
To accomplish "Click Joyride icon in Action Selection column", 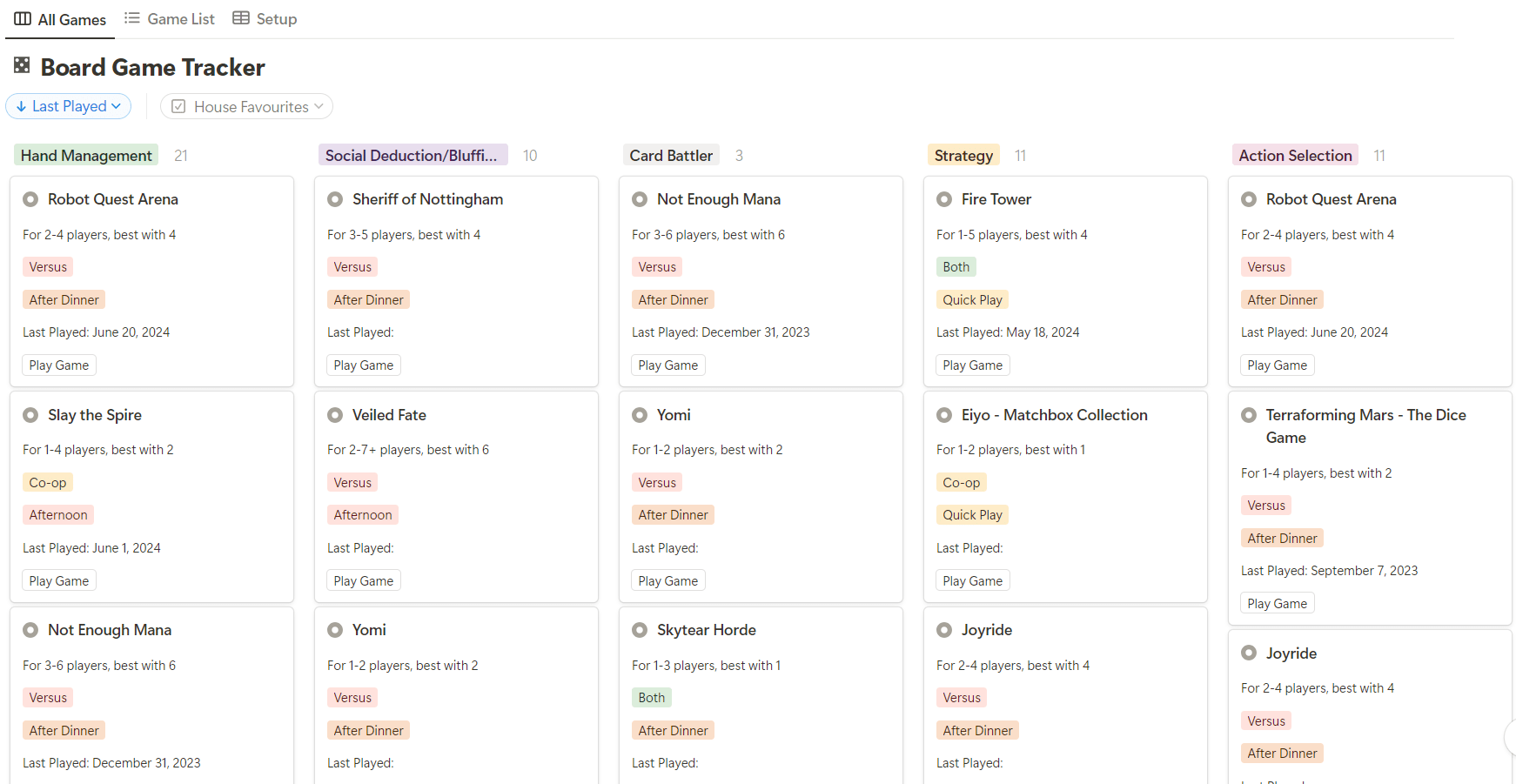I will pos(1249,653).
